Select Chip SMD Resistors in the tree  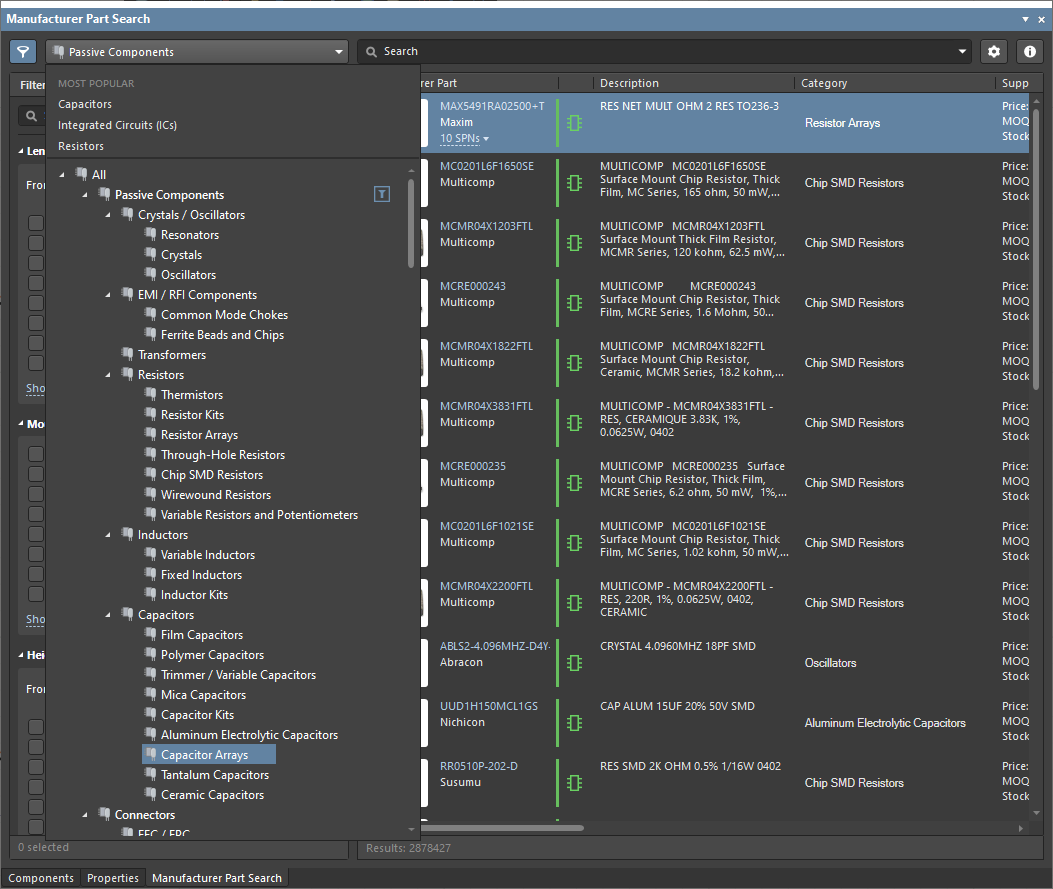(x=212, y=475)
